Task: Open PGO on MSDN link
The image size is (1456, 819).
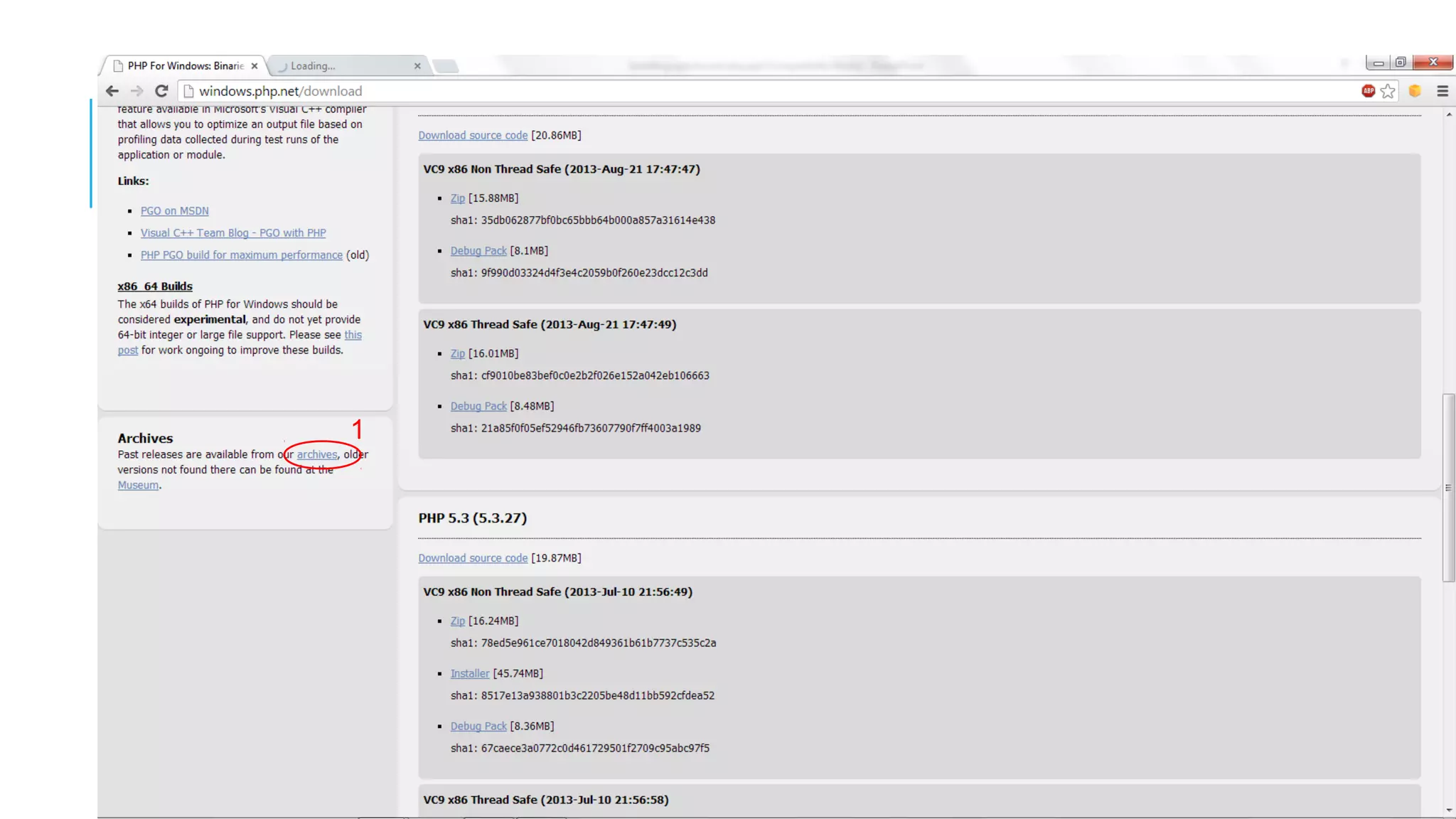Action: [x=174, y=211]
